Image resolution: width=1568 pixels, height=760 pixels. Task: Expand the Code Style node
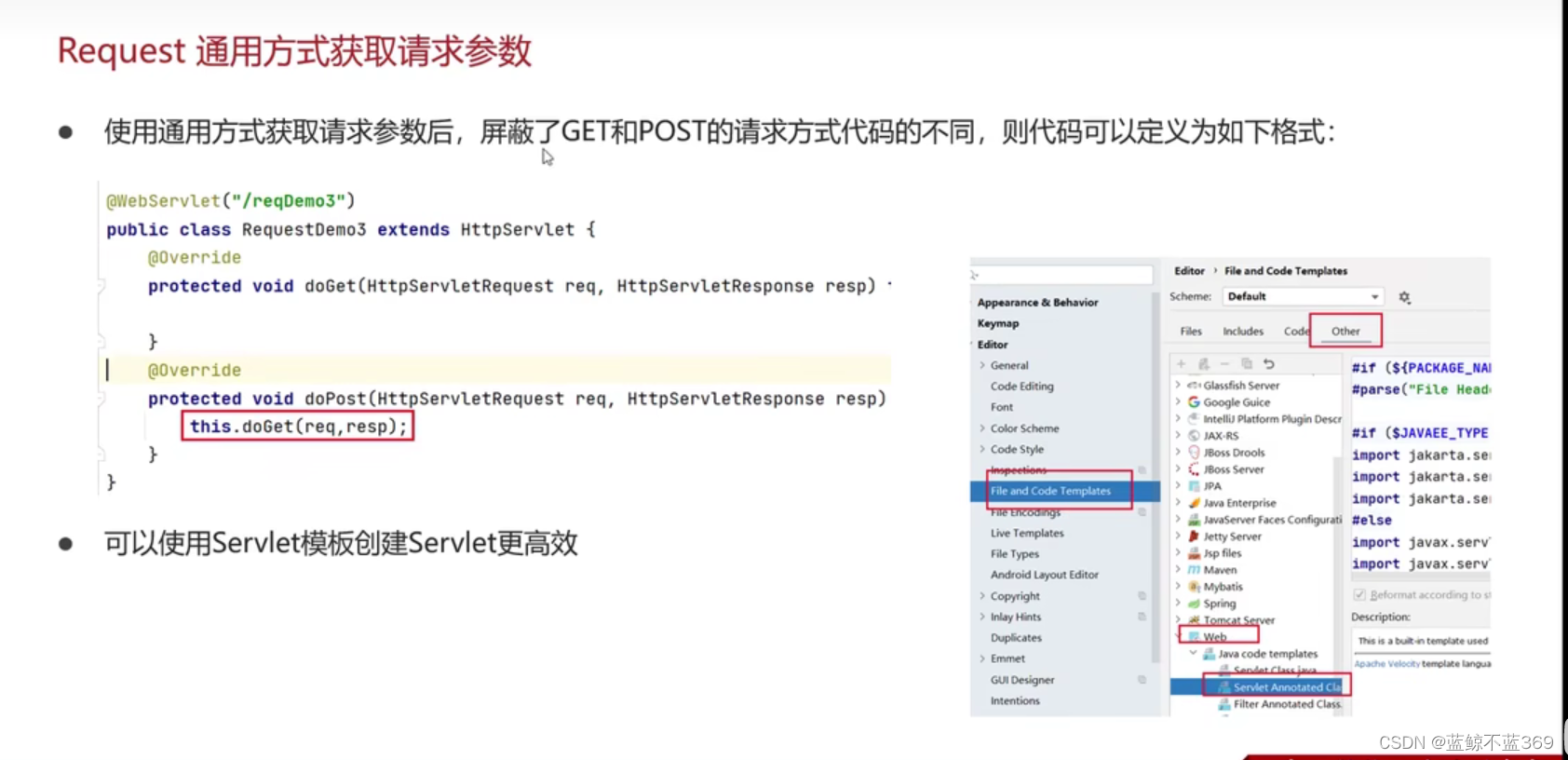(x=982, y=449)
